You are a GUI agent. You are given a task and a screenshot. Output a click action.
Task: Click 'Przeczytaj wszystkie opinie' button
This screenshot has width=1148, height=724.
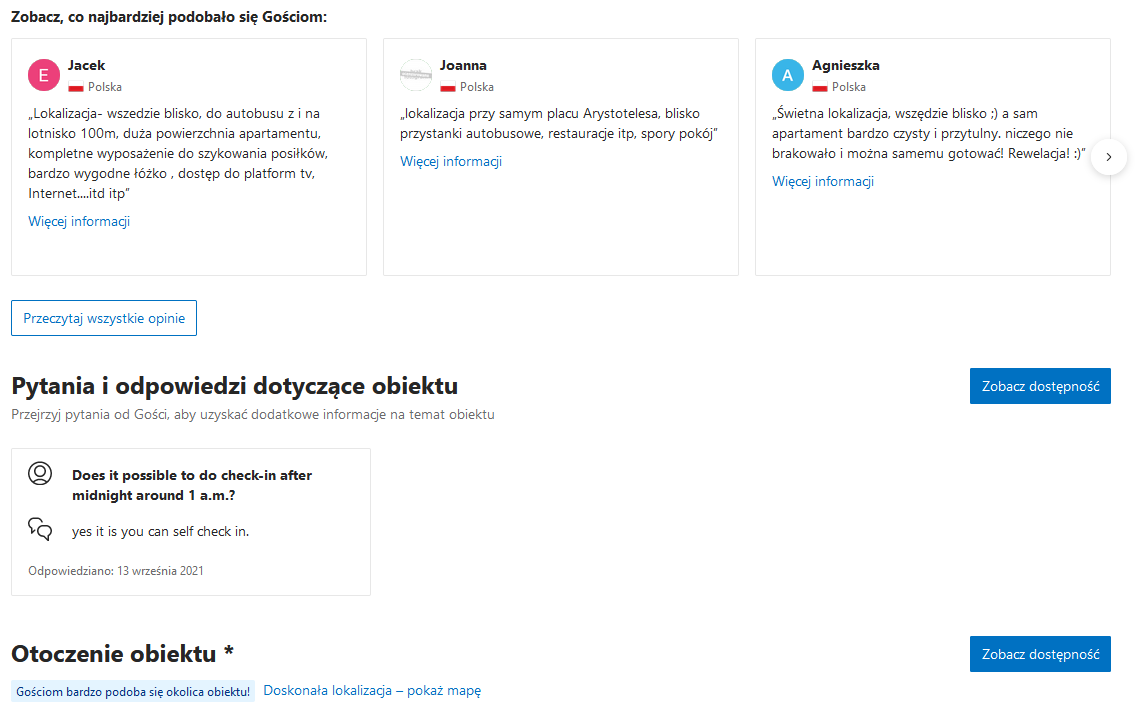[x=104, y=318]
